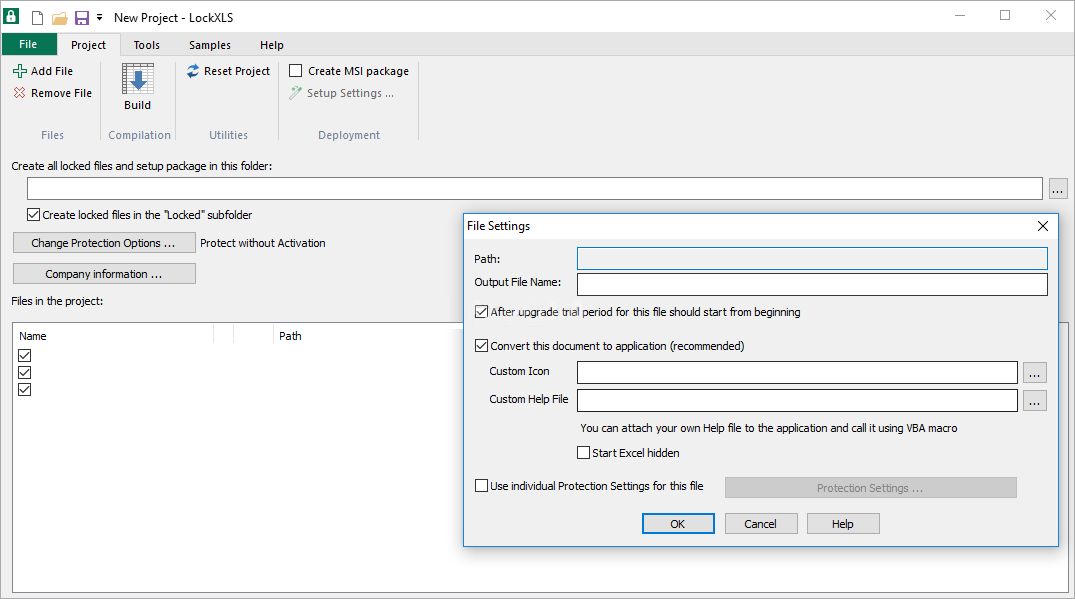This screenshot has width=1075, height=599.
Task: Enable individual Protection Settings for this file
Action: 481,486
